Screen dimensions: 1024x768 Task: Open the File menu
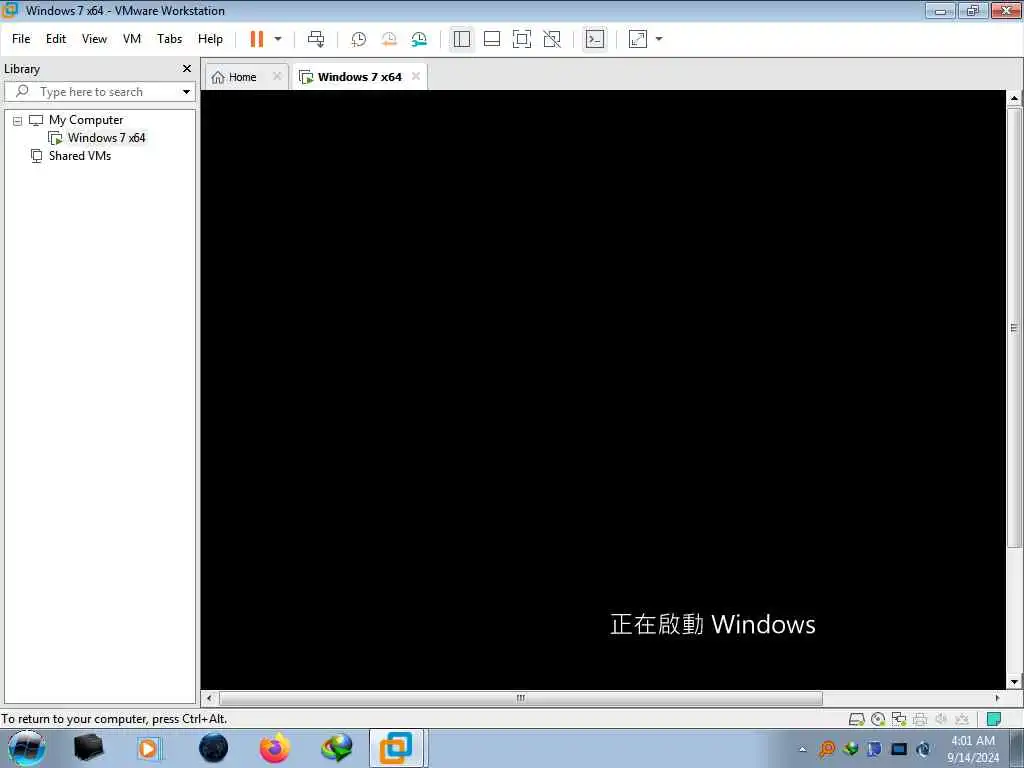pos(21,39)
